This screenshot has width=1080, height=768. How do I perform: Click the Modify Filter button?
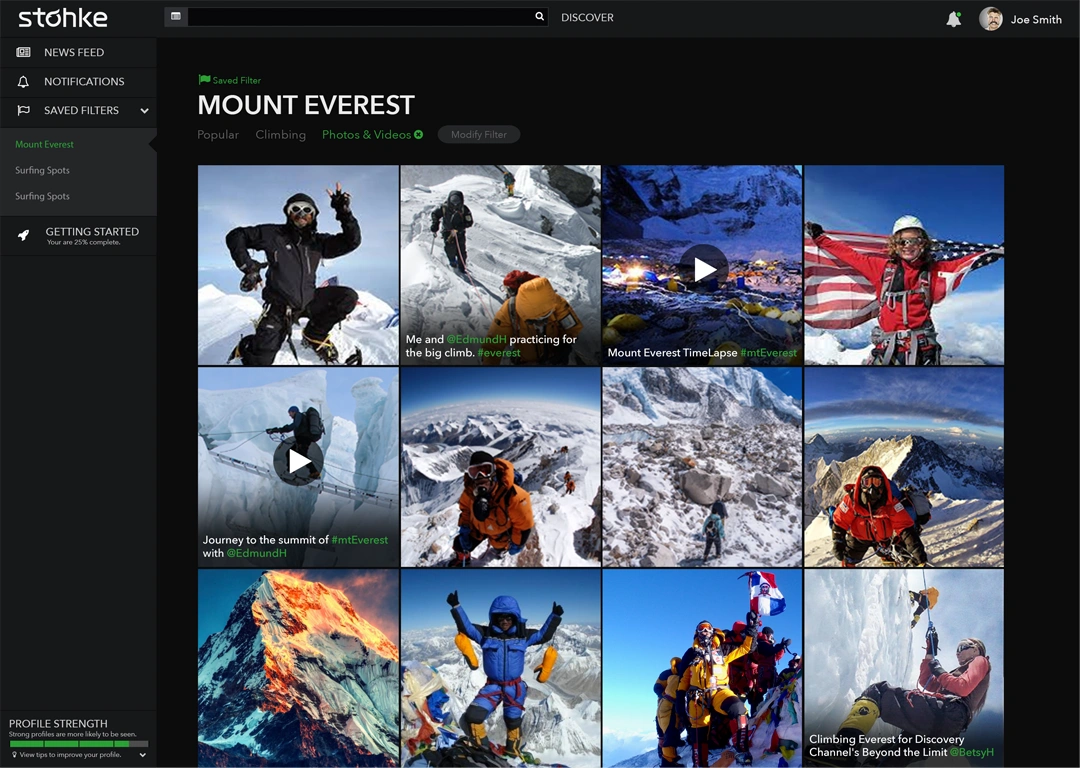coord(478,135)
